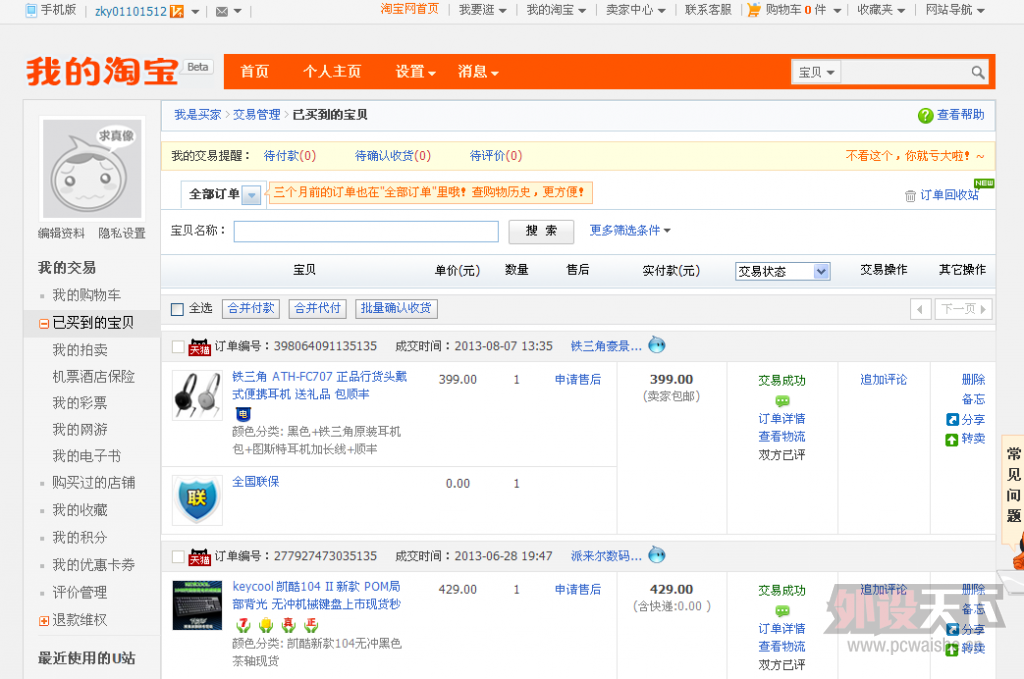1024x679 pixels.
Task: Open the 消息 menu in orange nav
Action: [477, 72]
